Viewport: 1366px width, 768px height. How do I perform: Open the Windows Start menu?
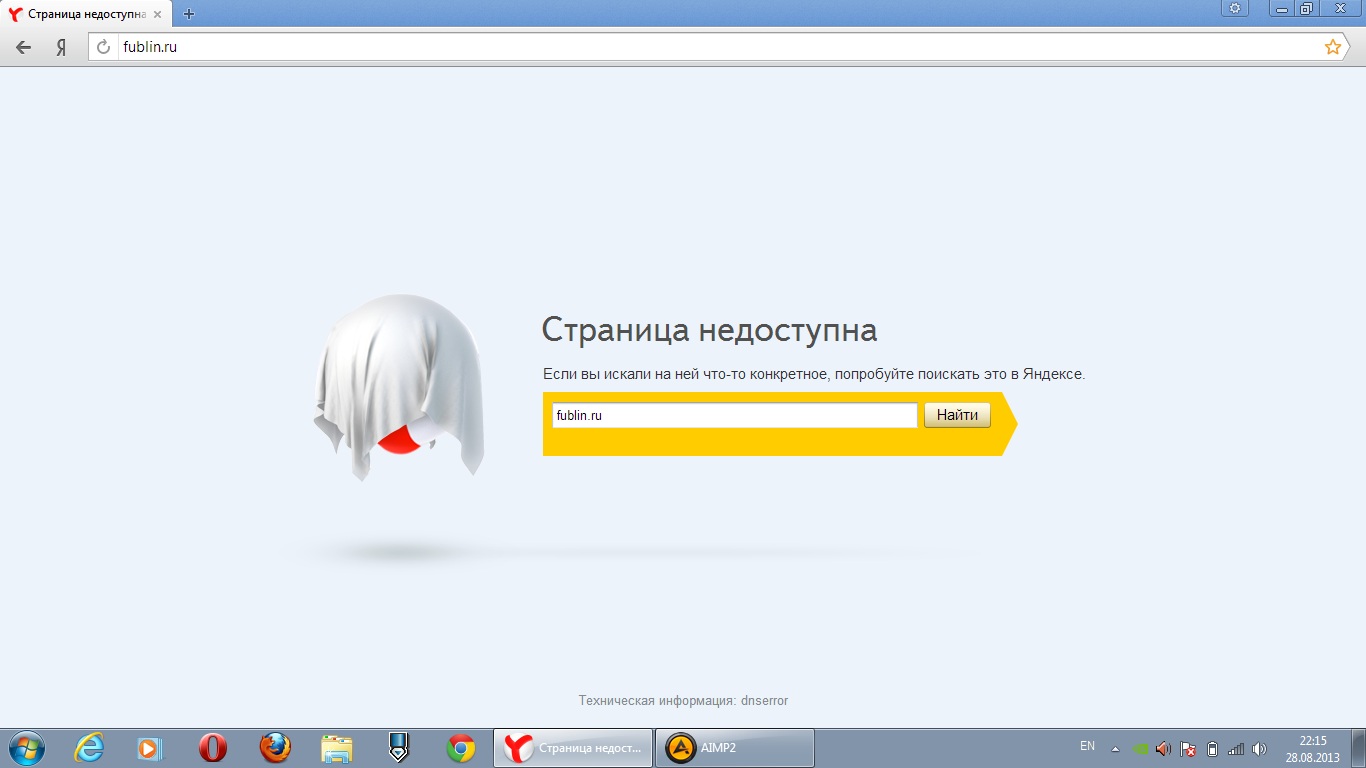26,748
